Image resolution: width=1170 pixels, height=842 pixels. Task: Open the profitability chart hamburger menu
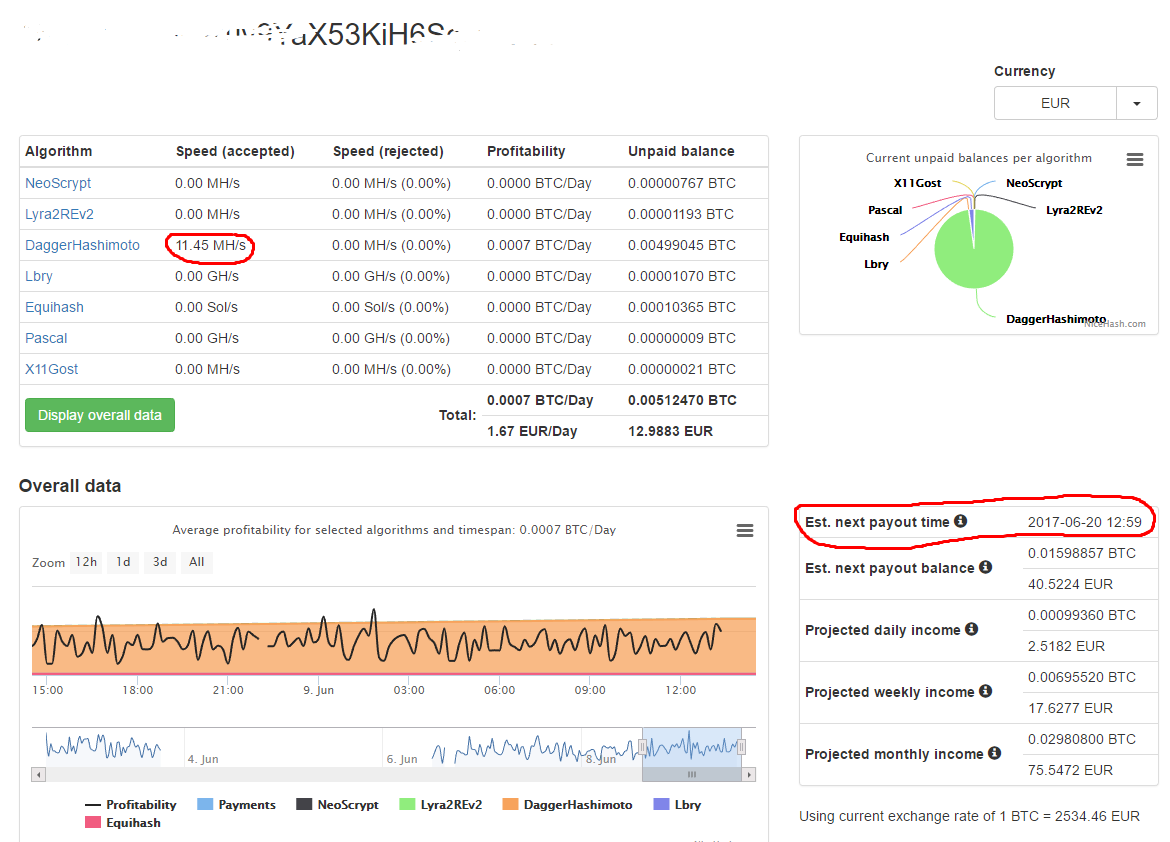744,531
